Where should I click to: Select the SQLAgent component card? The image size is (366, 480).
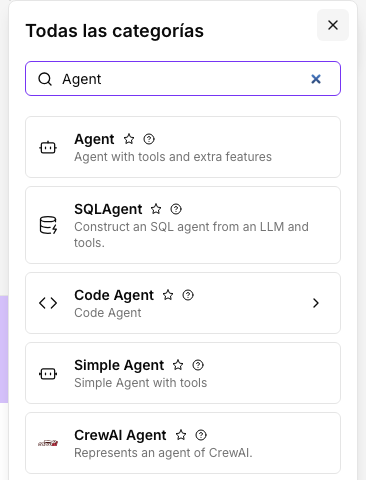[x=183, y=225]
